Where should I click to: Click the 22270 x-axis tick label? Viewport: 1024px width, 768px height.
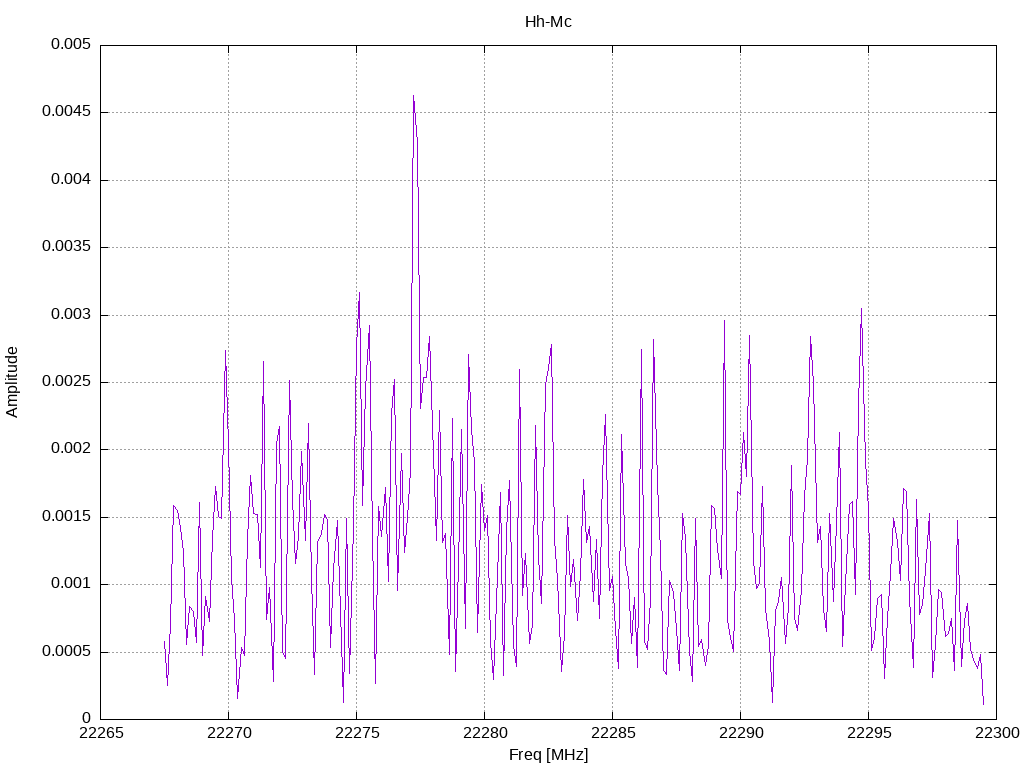pos(228,734)
